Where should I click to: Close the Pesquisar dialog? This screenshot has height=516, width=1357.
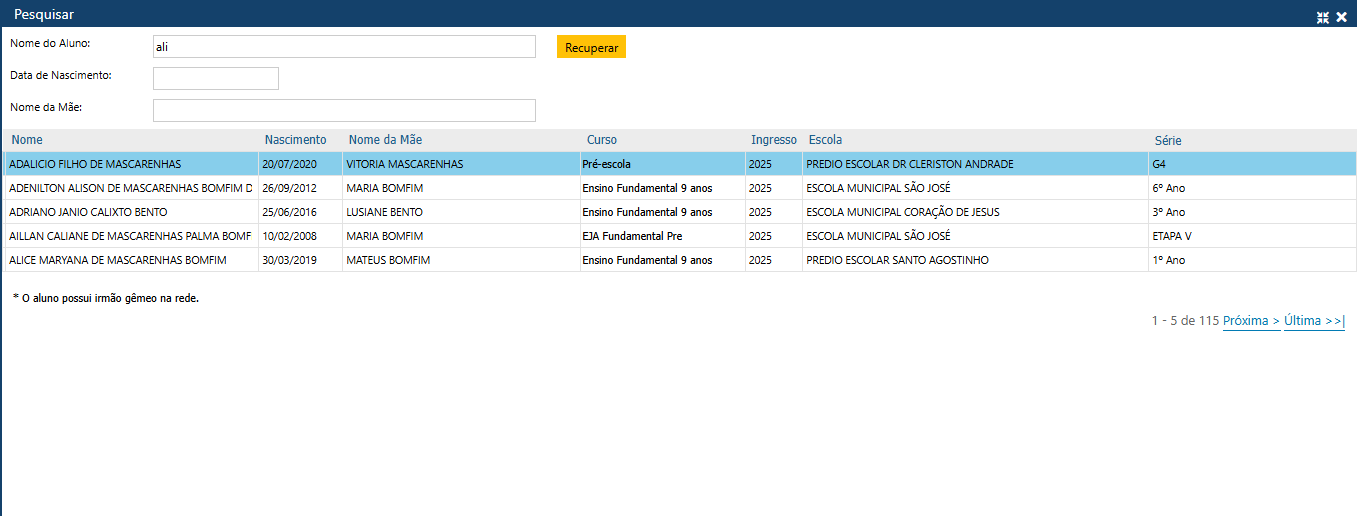(x=1341, y=17)
